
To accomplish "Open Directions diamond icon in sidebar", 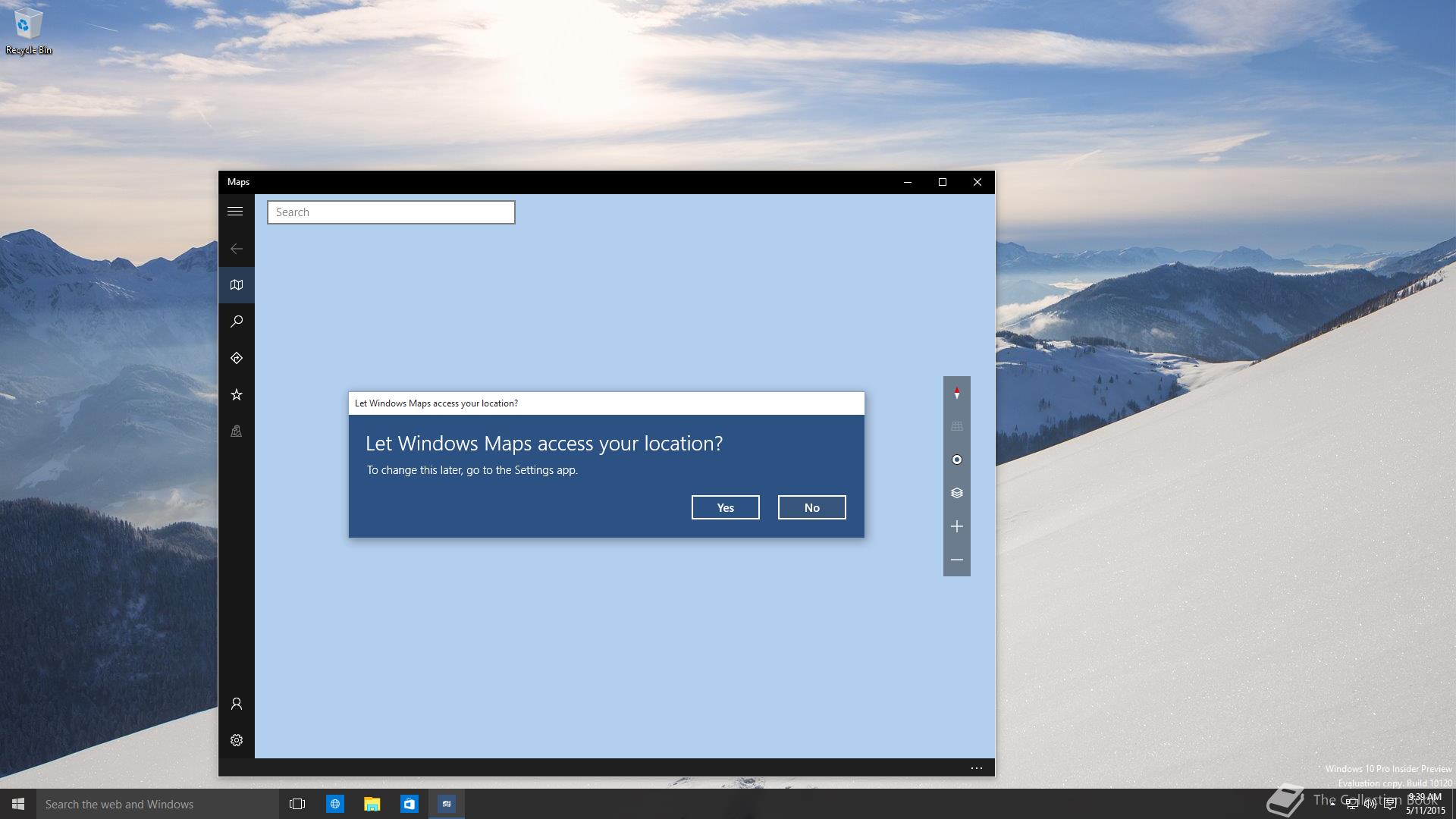I will click(237, 358).
